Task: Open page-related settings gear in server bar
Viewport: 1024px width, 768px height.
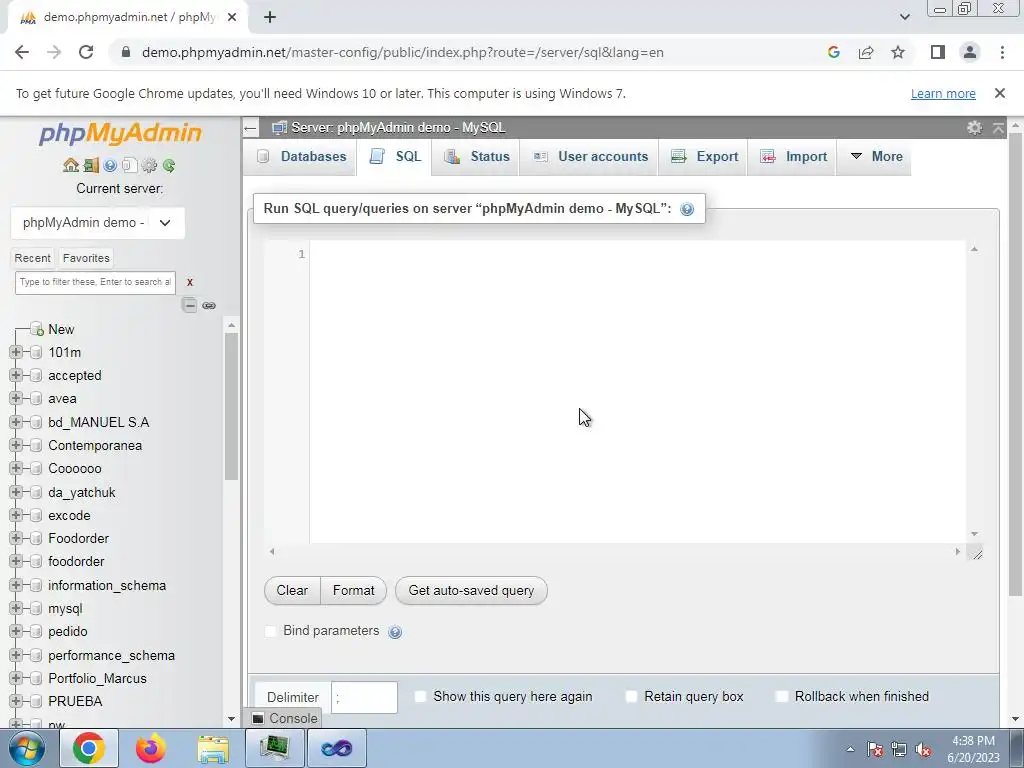Action: (x=974, y=127)
